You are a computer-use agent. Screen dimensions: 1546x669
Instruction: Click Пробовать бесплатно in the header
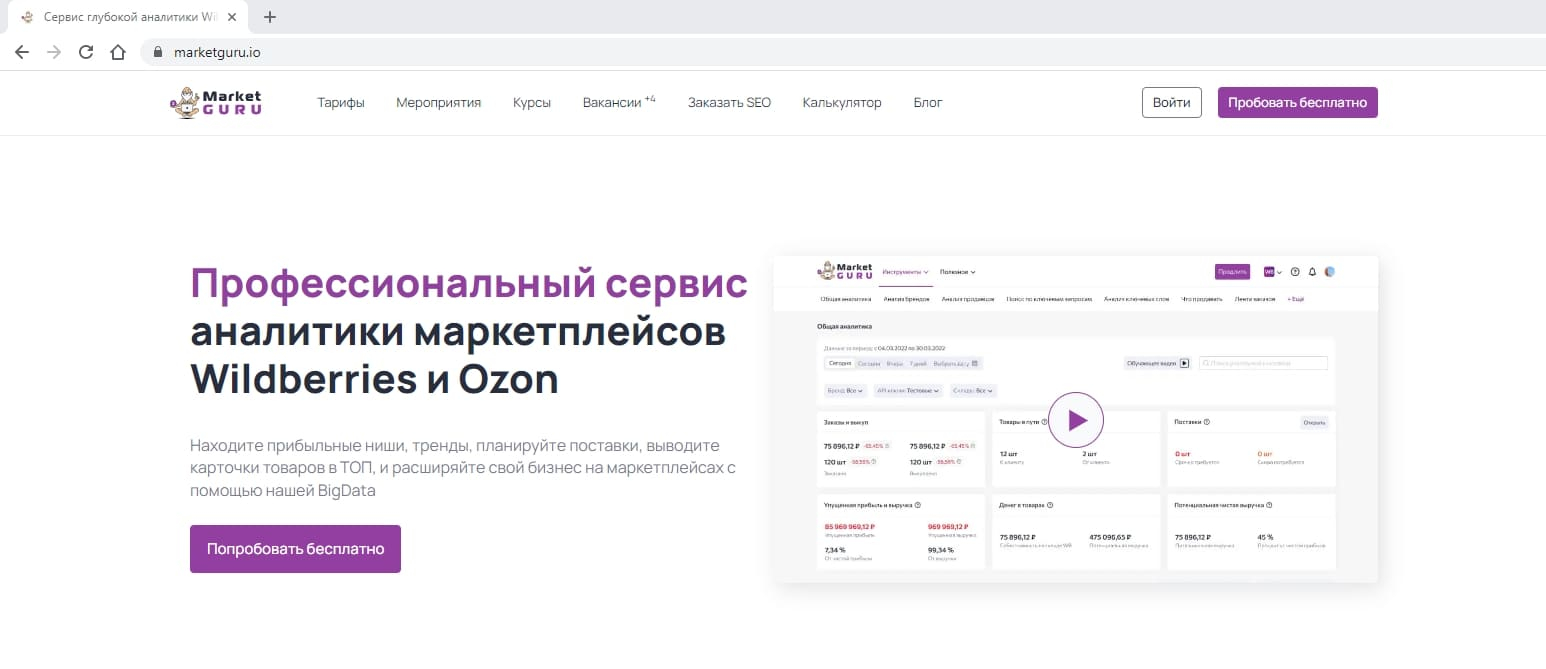[1297, 103]
